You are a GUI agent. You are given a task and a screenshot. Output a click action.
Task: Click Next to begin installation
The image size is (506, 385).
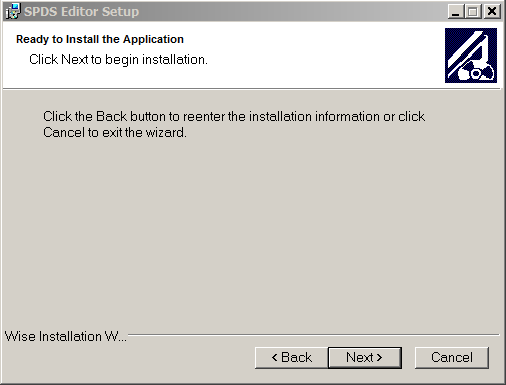click(365, 358)
